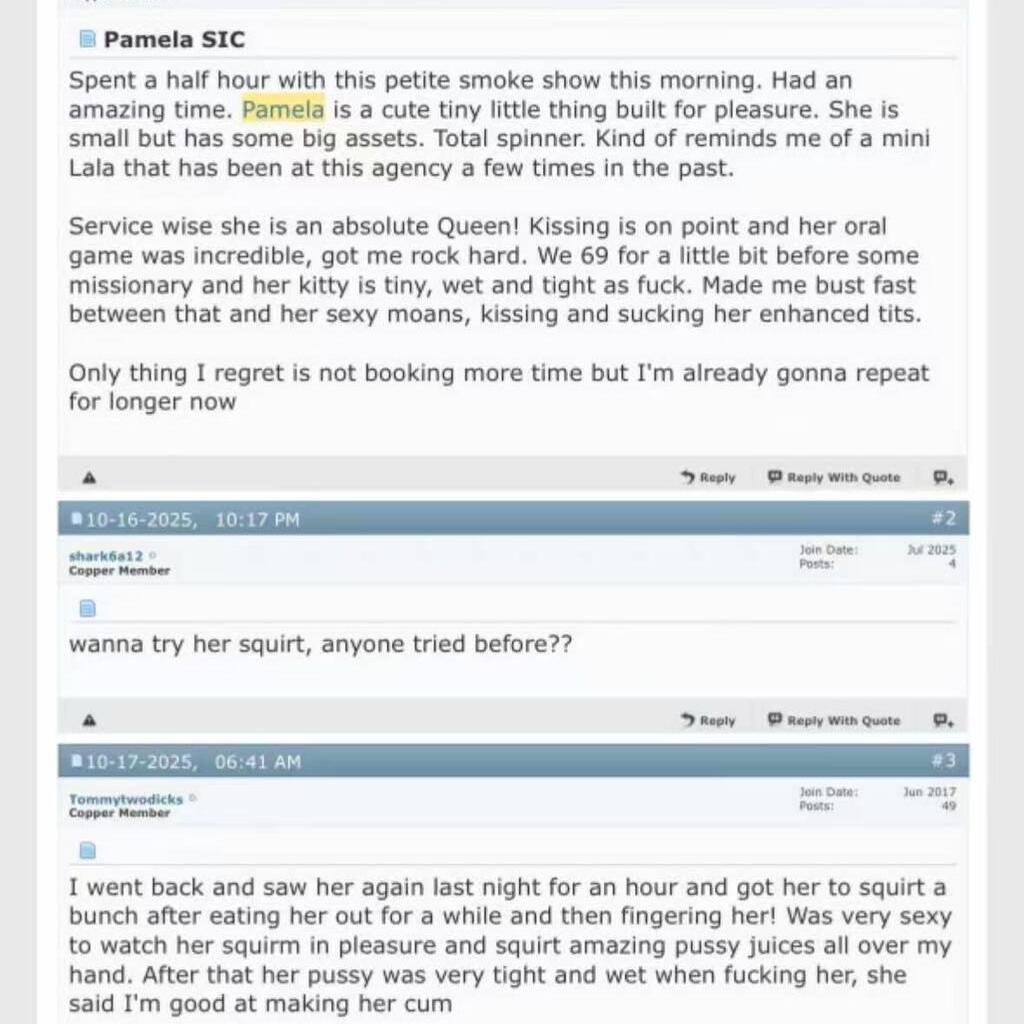Viewport: 1024px width, 1024px height.
Task: Click the document icon in post #3's body
Action: tap(87, 851)
